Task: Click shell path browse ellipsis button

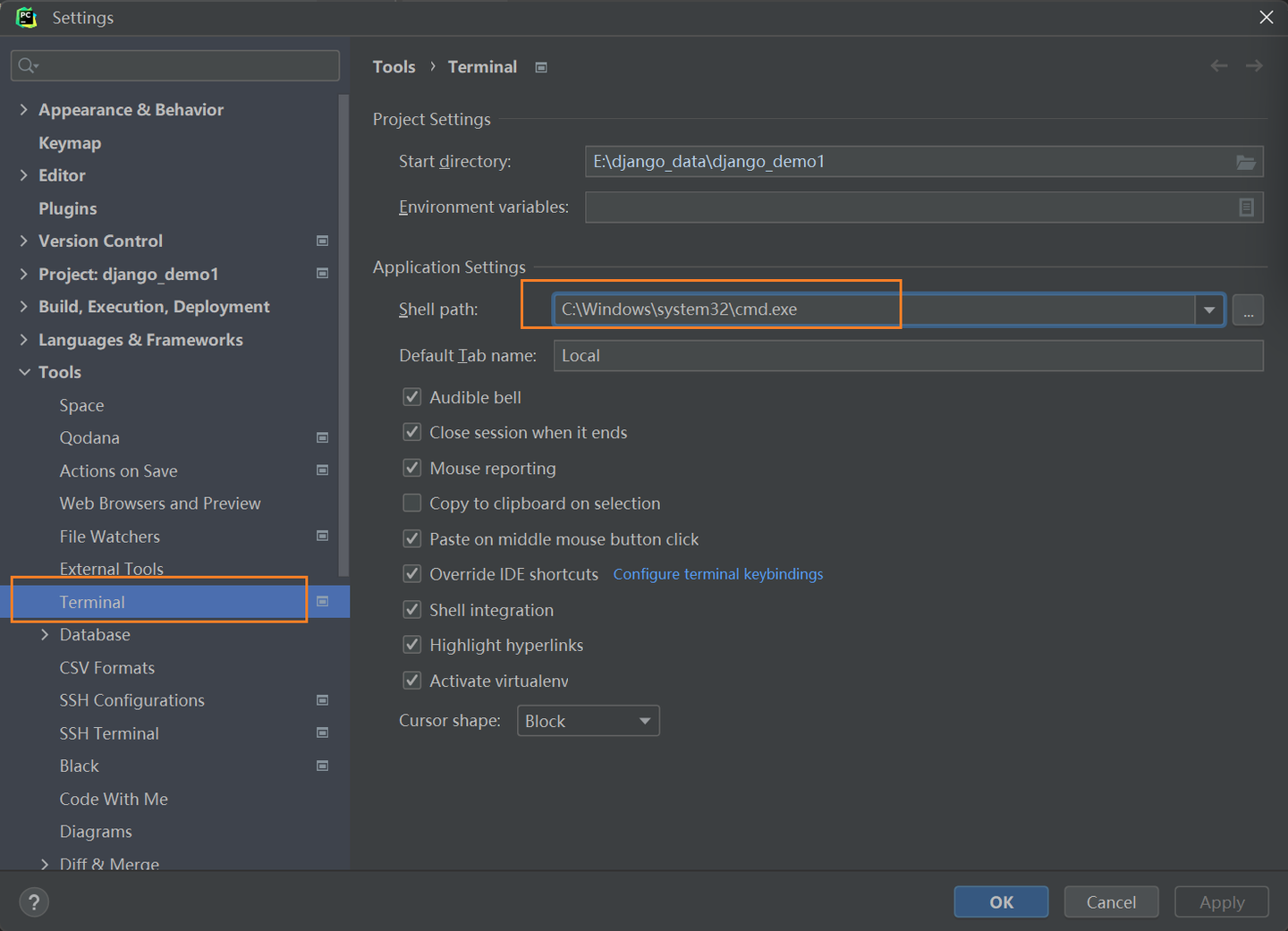Action: pos(1248,309)
